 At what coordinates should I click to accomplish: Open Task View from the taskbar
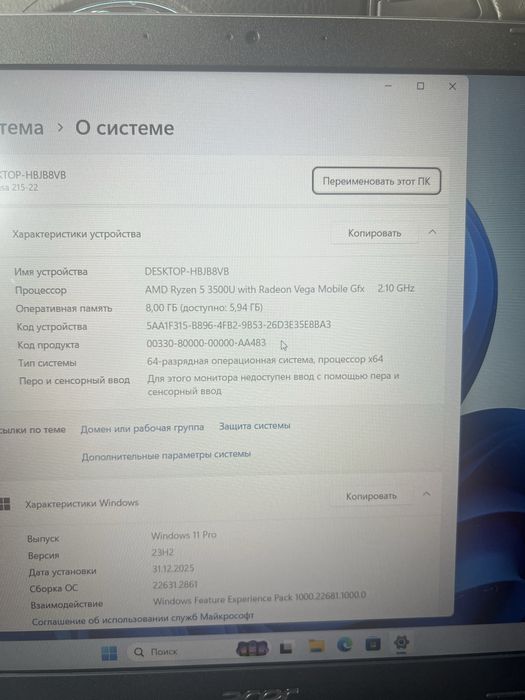(x=286, y=648)
